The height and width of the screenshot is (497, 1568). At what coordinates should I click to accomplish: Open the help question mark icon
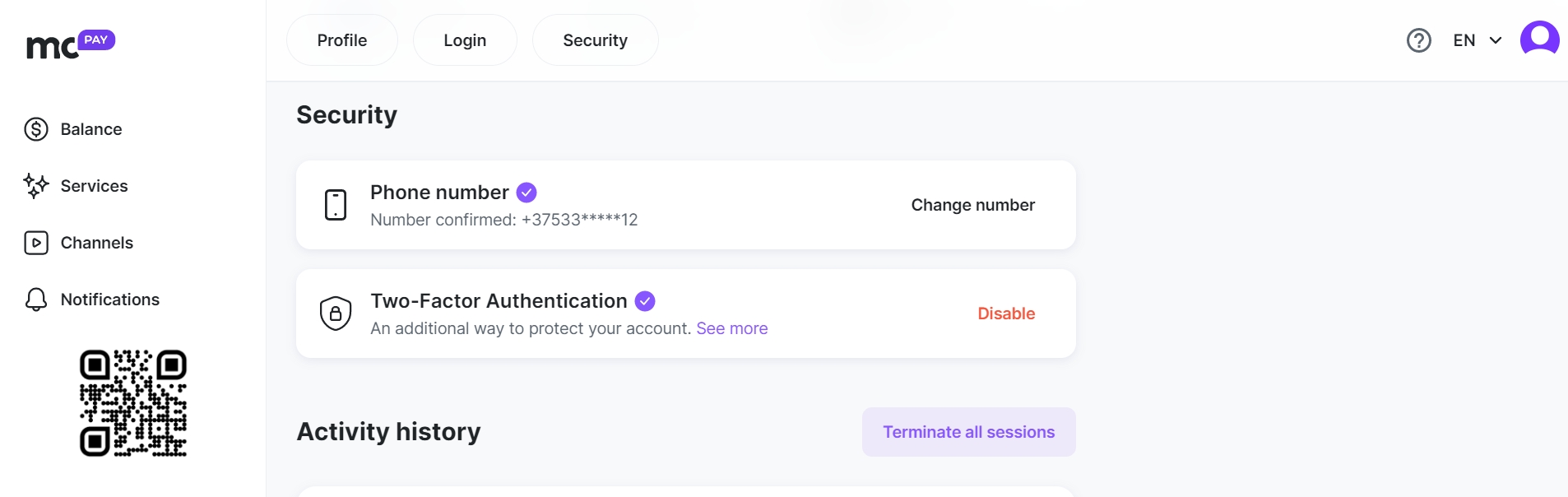(x=1419, y=40)
